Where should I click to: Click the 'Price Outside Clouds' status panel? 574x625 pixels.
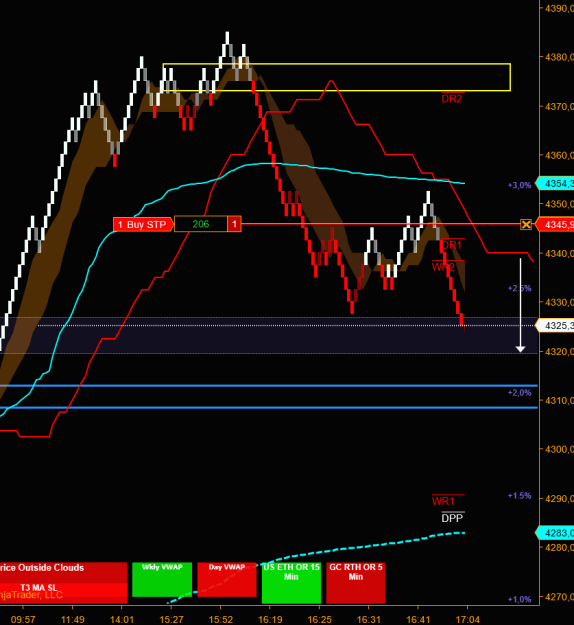(x=63, y=572)
